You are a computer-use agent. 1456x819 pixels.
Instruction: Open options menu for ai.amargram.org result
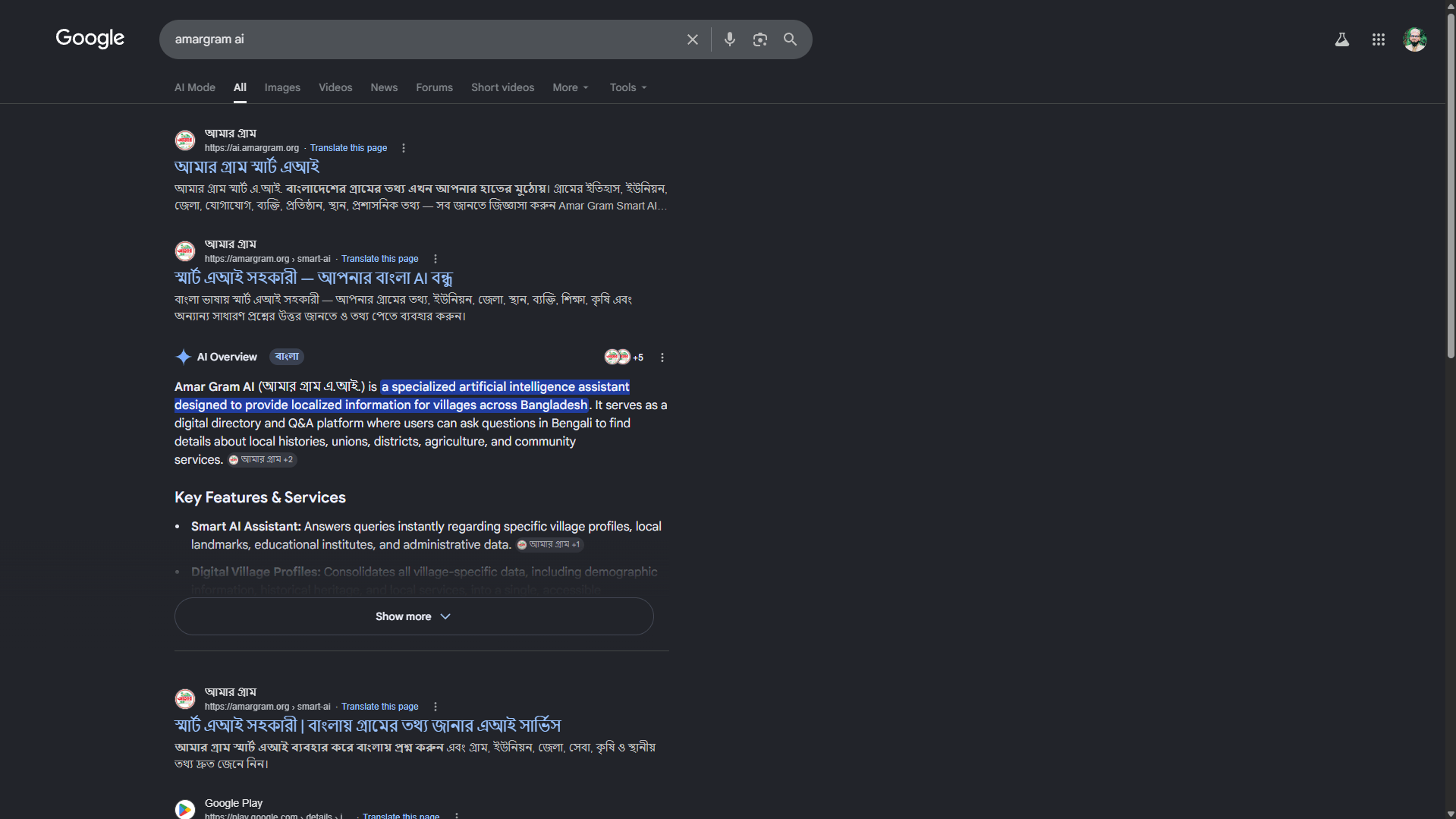click(x=404, y=148)
